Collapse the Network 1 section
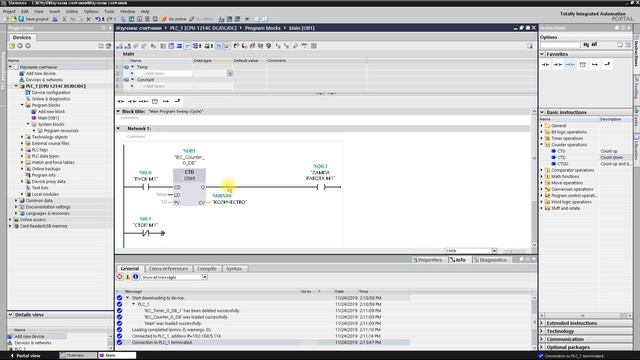Viewport: 640px width, 360px height. pos(119,128)
